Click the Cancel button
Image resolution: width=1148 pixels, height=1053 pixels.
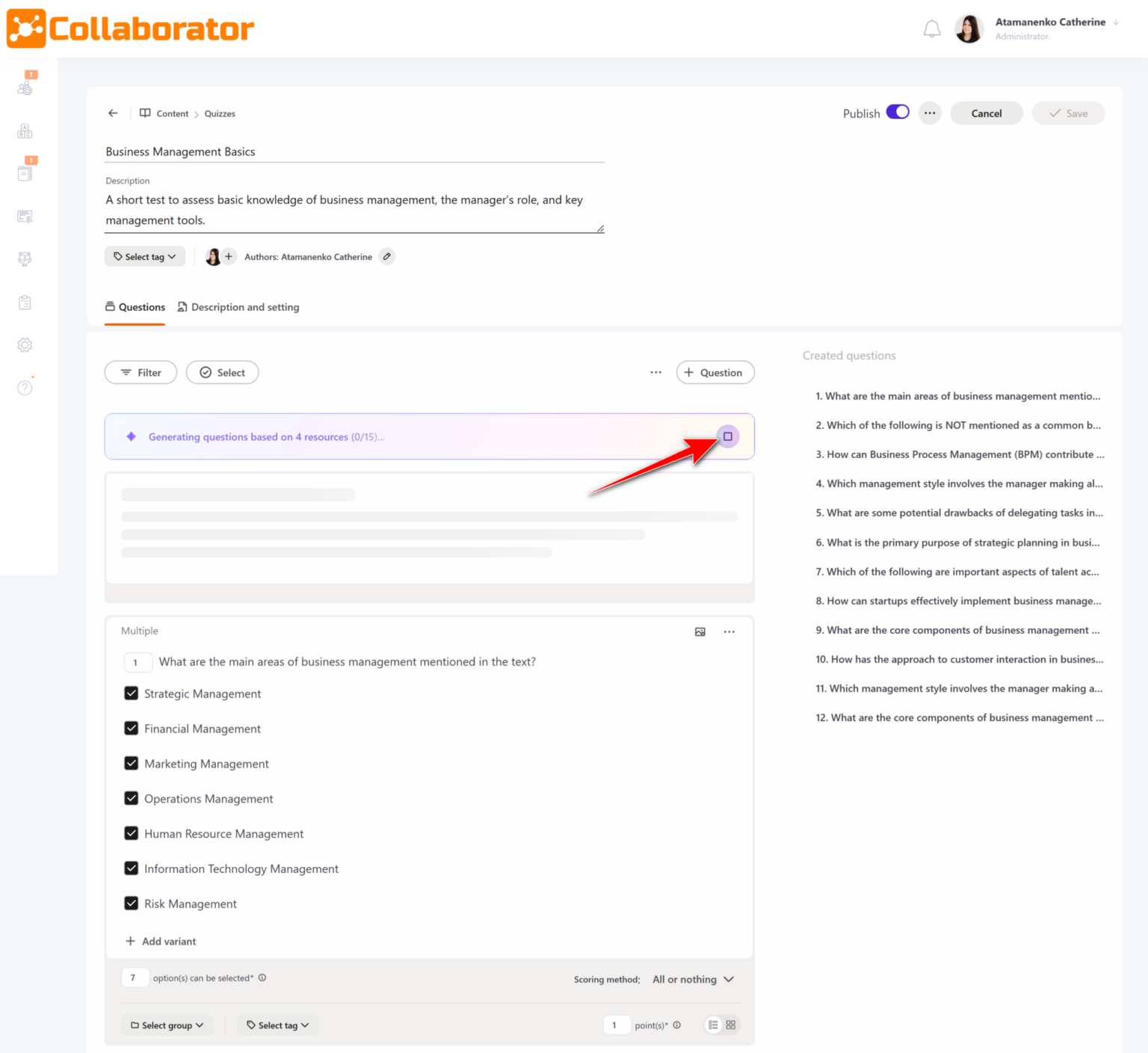click(x=987, y=114)
